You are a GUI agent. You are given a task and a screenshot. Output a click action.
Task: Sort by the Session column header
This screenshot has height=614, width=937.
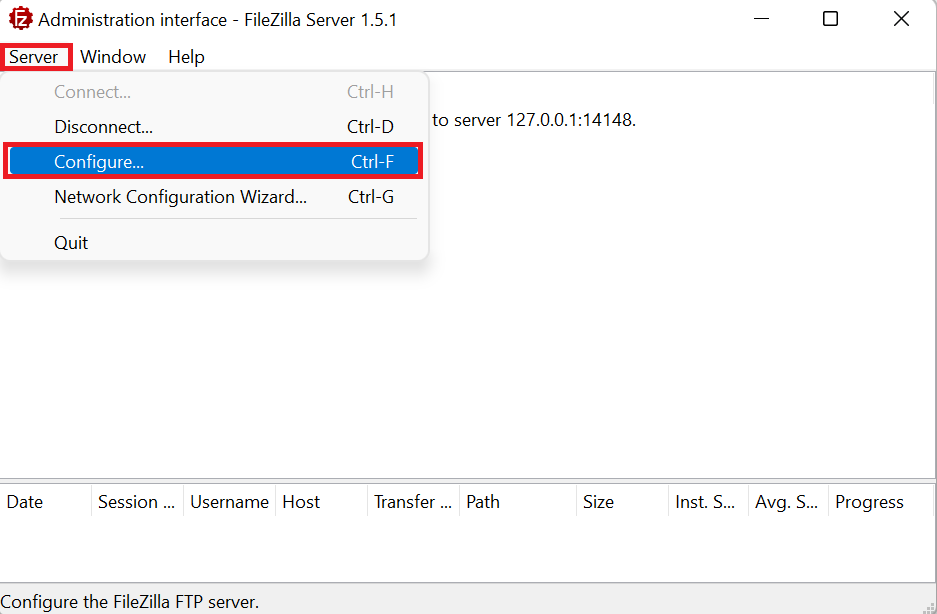[x=137, y=502]
